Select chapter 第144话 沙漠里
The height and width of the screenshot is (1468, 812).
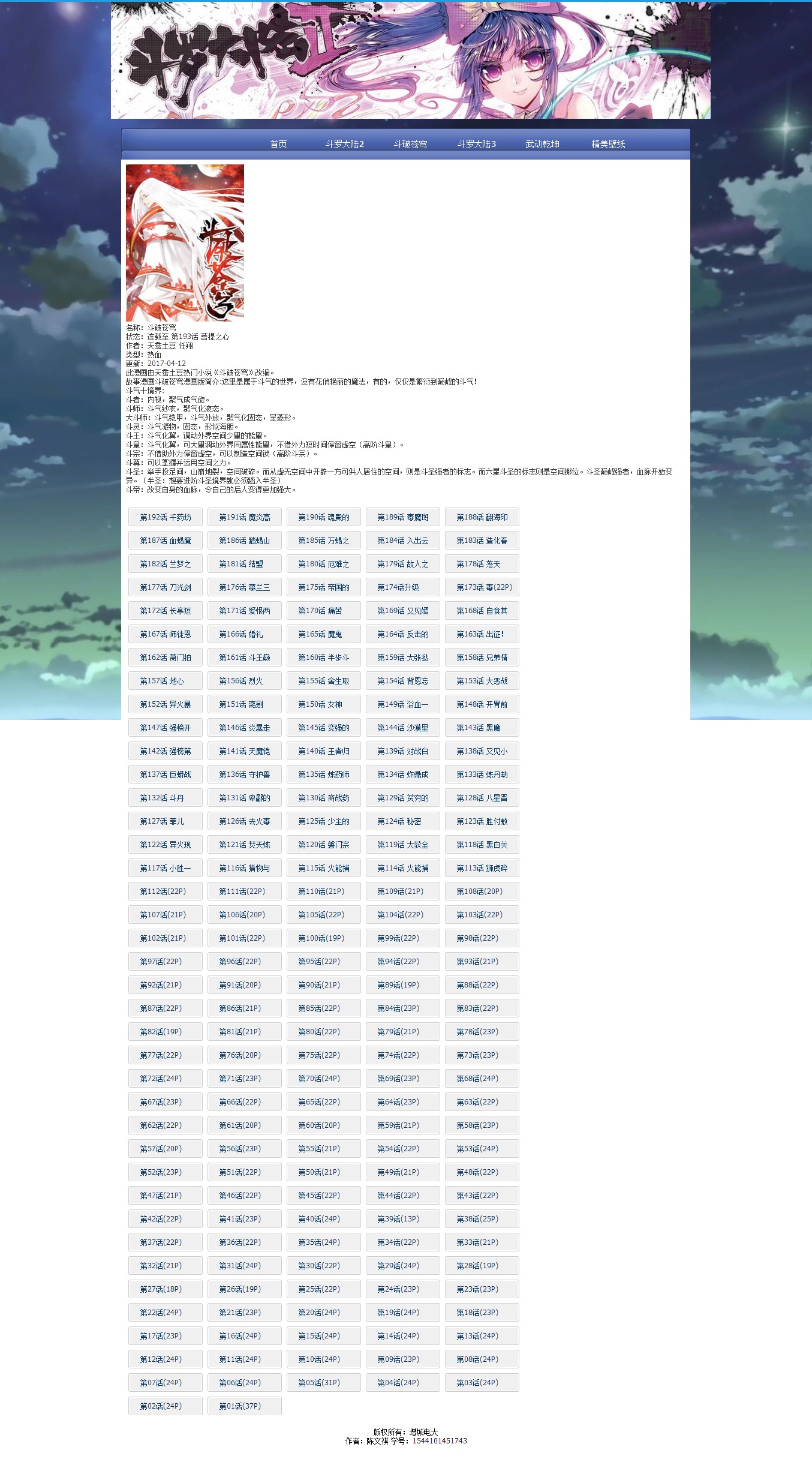point(403,728)
